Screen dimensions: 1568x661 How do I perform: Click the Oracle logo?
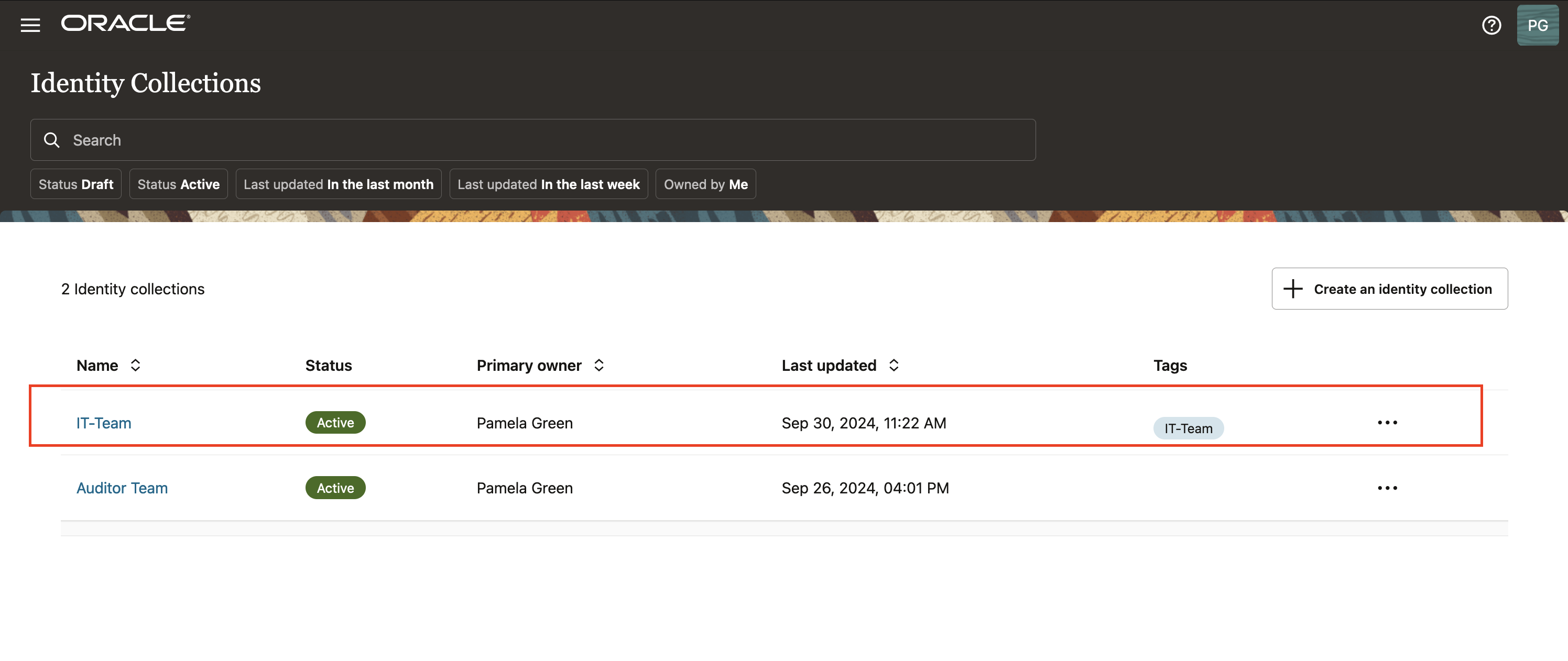point(125,23)
